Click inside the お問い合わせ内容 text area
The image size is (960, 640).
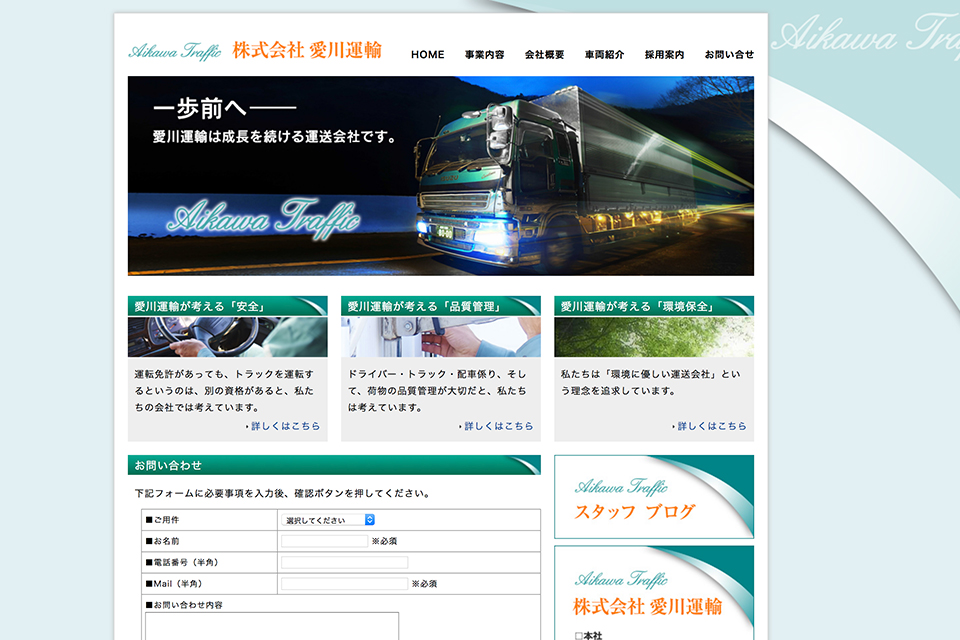coord(272,625)
